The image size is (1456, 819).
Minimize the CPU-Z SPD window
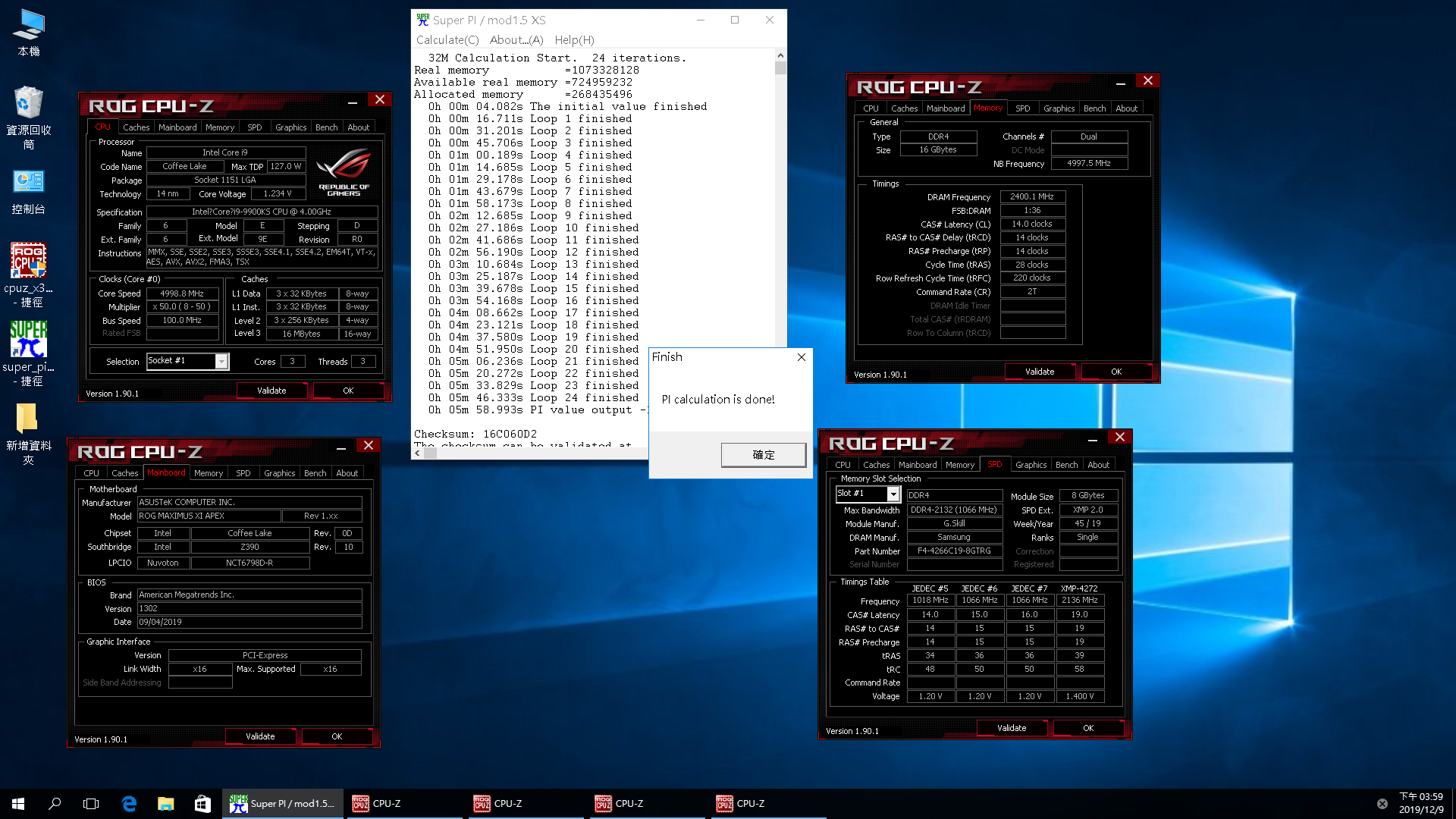point(1093,438)
